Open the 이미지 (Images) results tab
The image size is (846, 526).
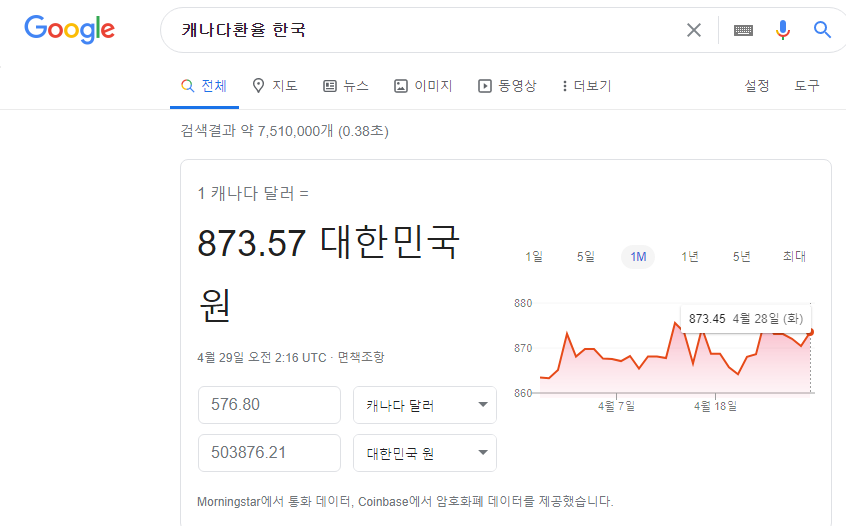point(423,86)
